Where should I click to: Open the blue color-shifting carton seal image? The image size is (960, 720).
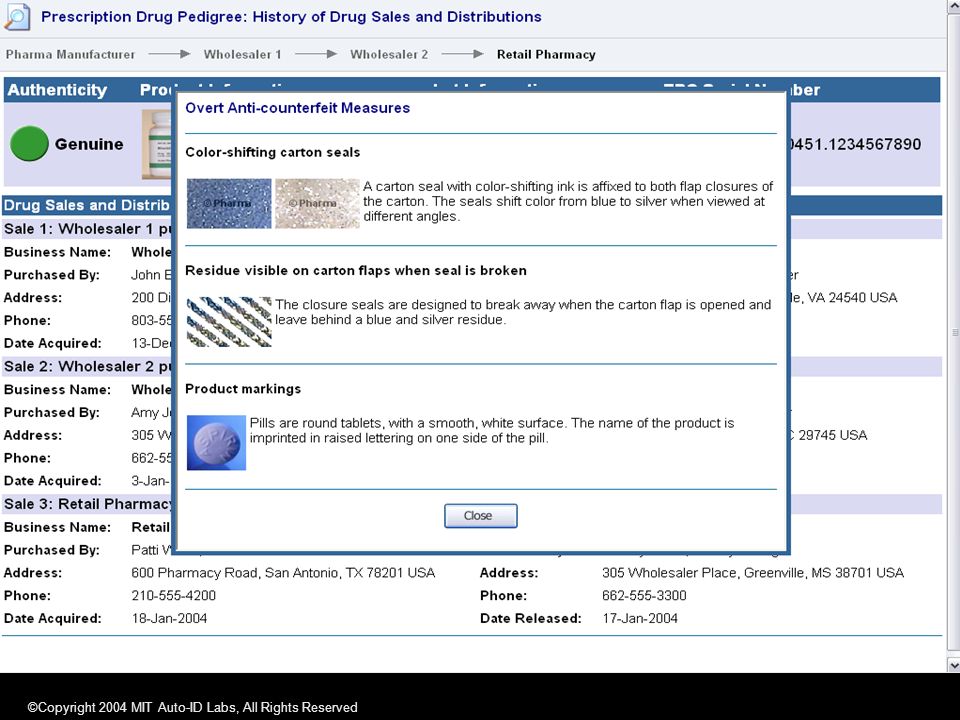coord(229,203)
